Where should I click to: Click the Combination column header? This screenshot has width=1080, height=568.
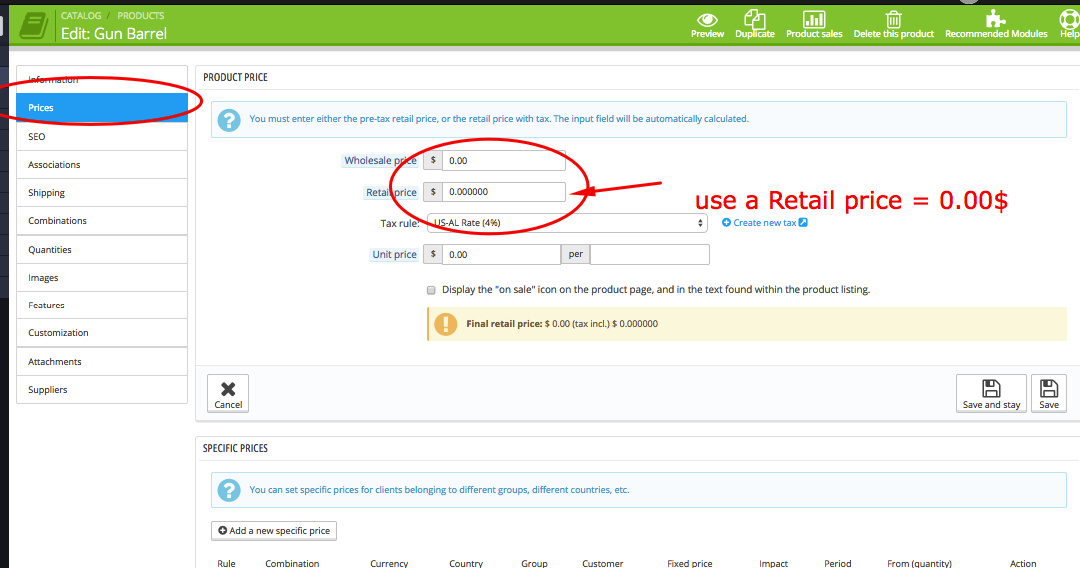[292, 563]
